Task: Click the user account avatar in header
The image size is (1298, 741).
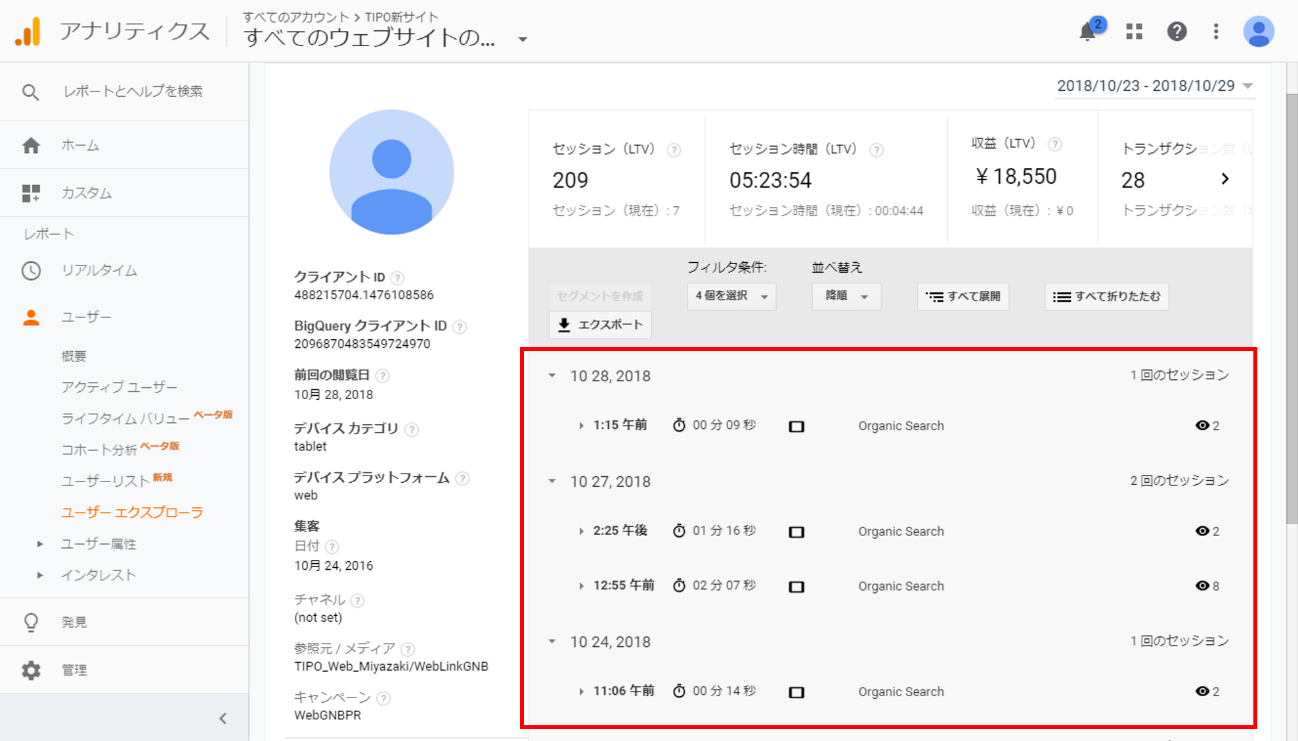Action: click(1258, 31)
